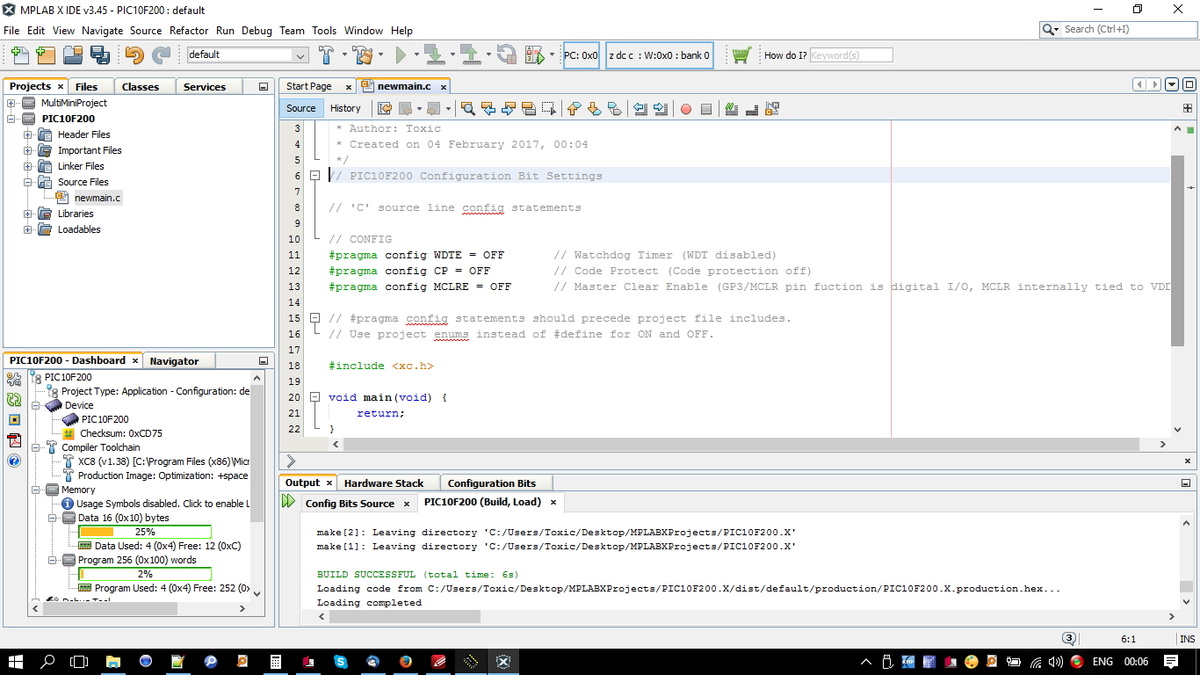Click the Comment code icon
This screenshot has height=675, width=1200.
[731, 108]
